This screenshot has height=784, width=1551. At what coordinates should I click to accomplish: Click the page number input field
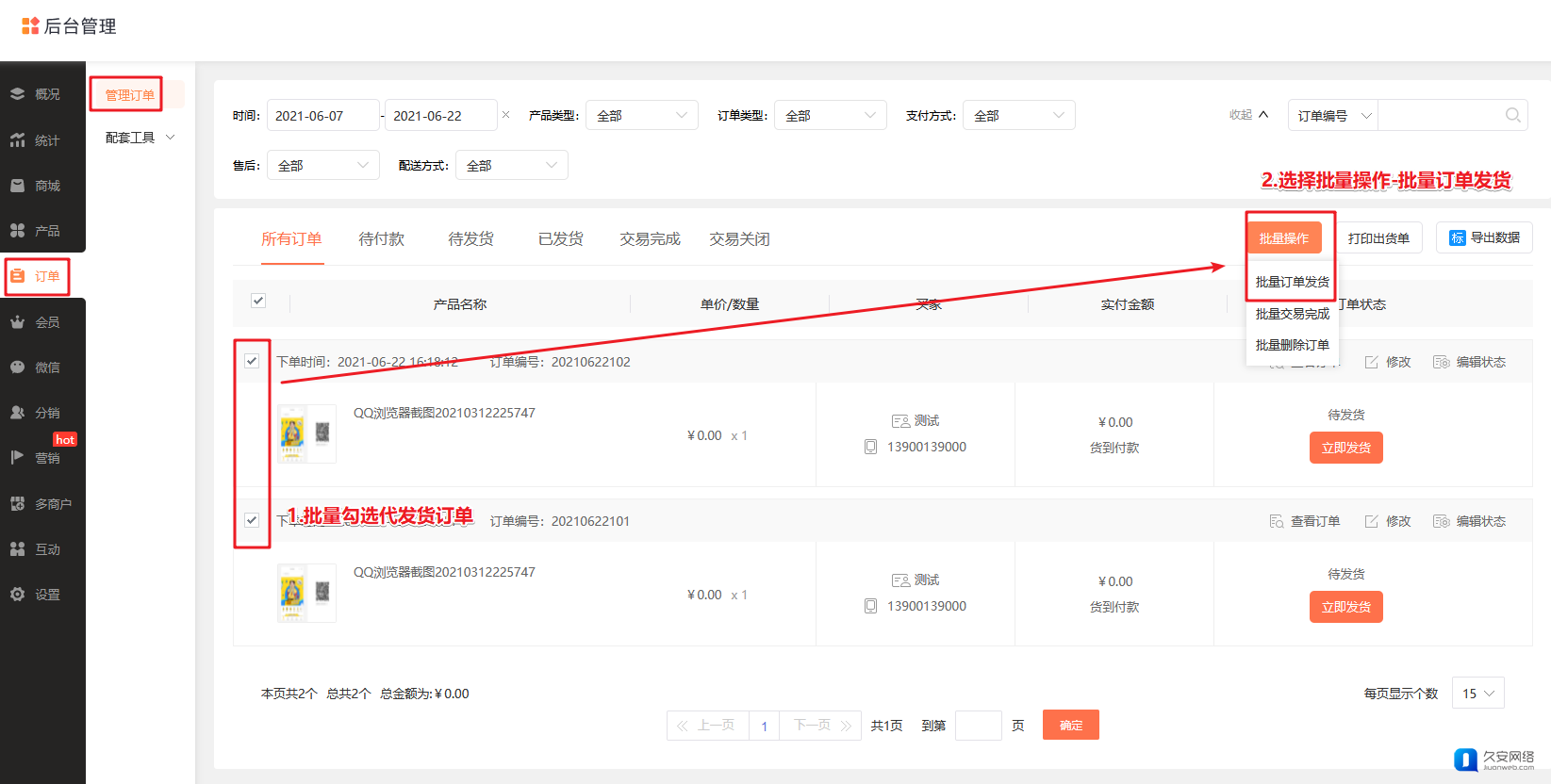click(978, 726)
